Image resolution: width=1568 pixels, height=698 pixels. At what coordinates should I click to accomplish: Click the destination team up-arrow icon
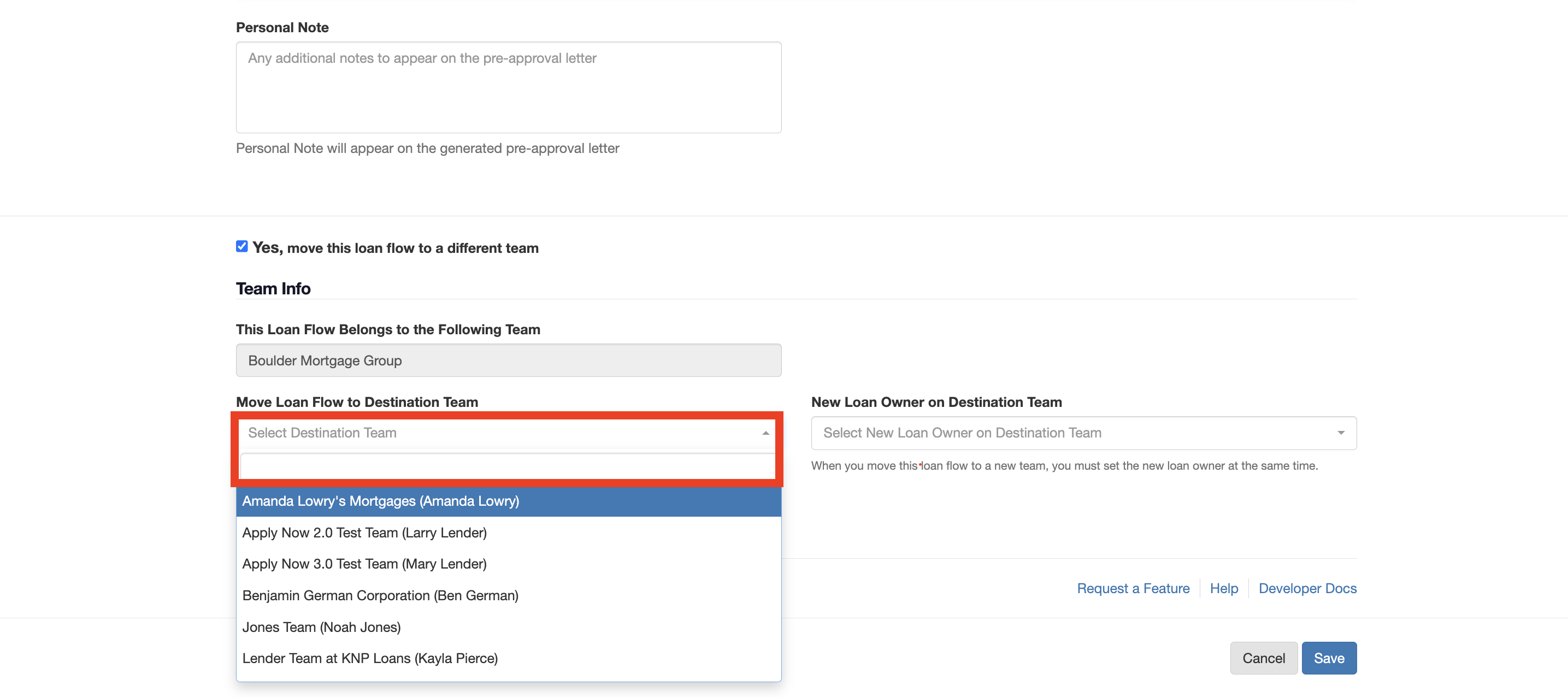coord(765,433)
